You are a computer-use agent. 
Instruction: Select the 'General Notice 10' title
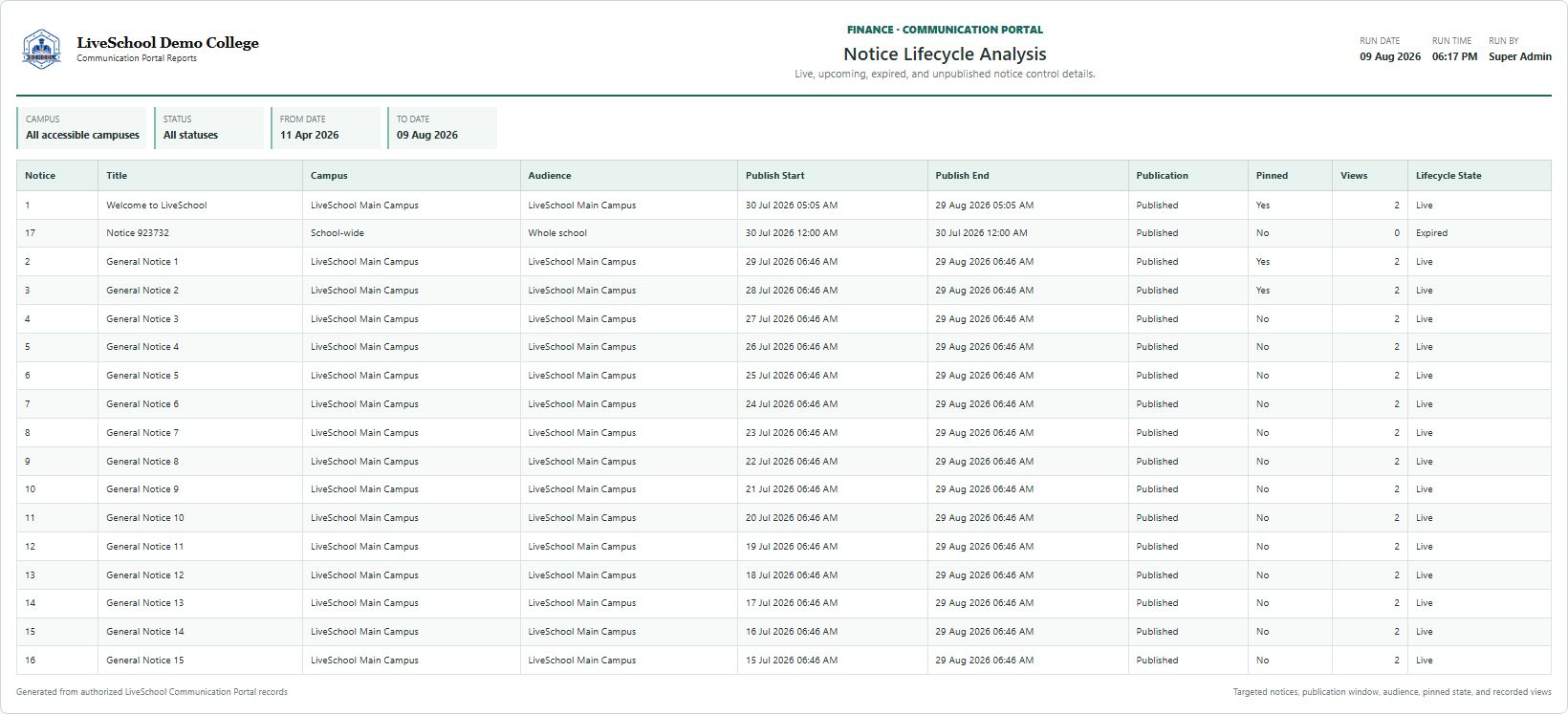(x=145, y=518)
